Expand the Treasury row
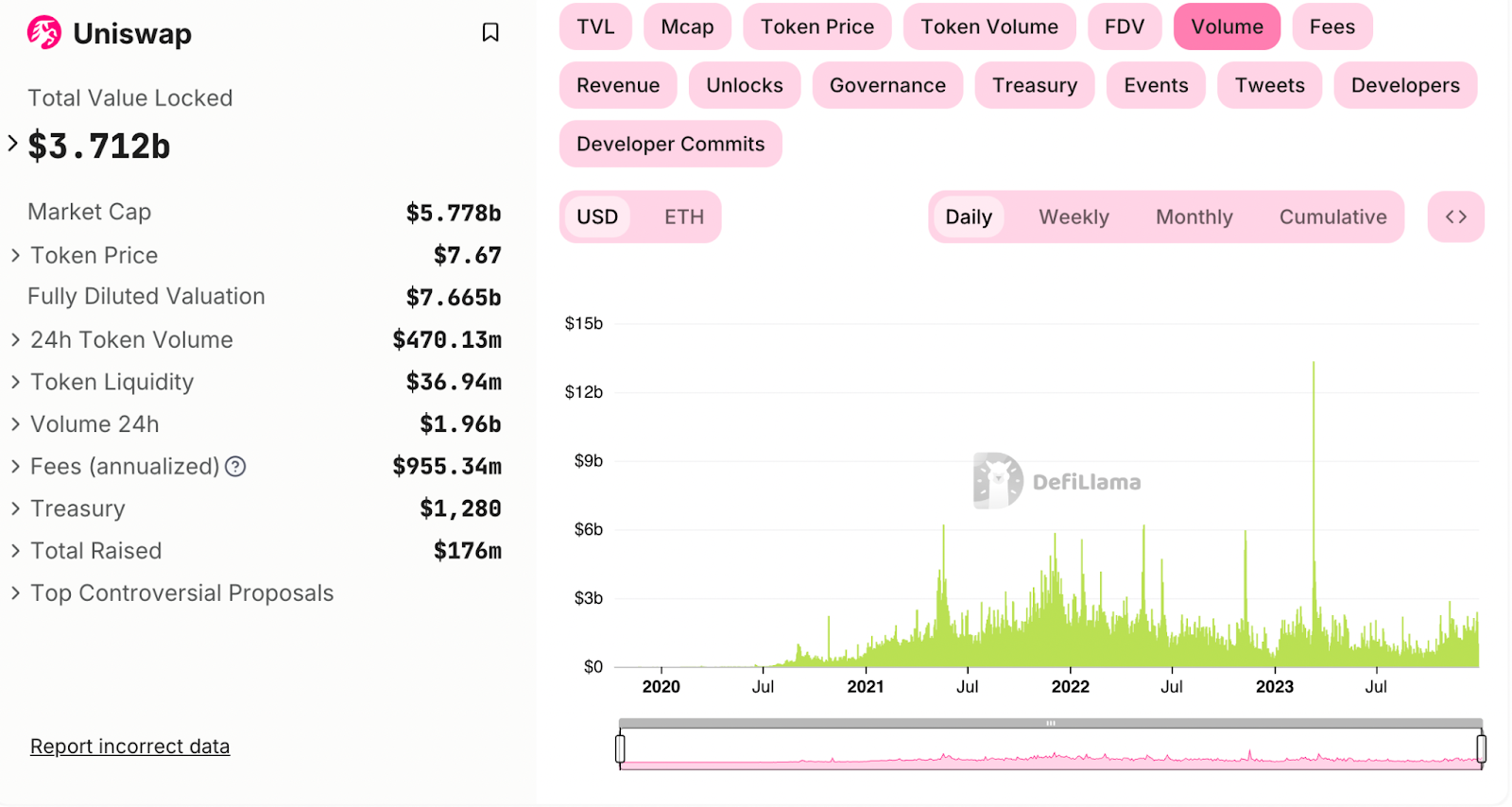1512x807 pixels. click(x=15, y=508)
